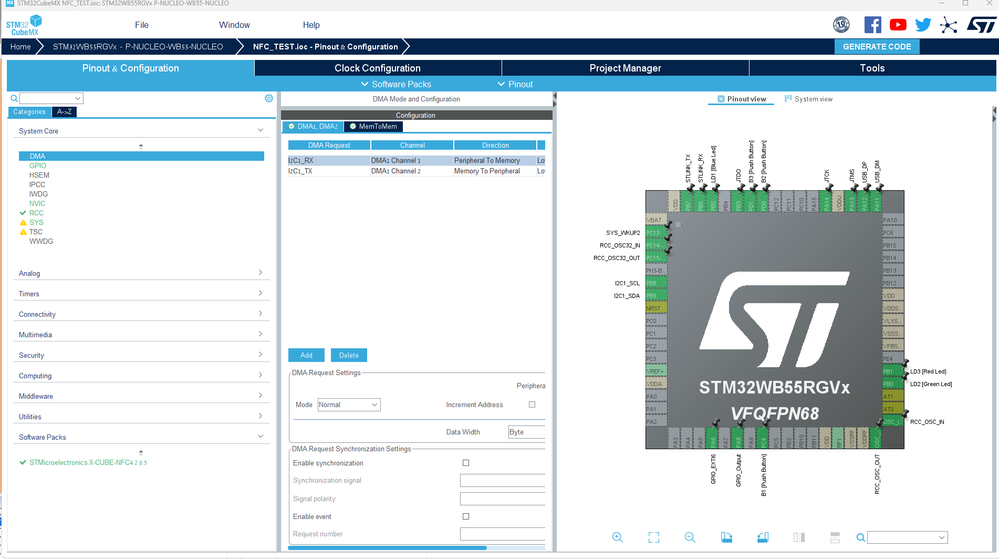Click the RCC green checkmark icon

23,213
